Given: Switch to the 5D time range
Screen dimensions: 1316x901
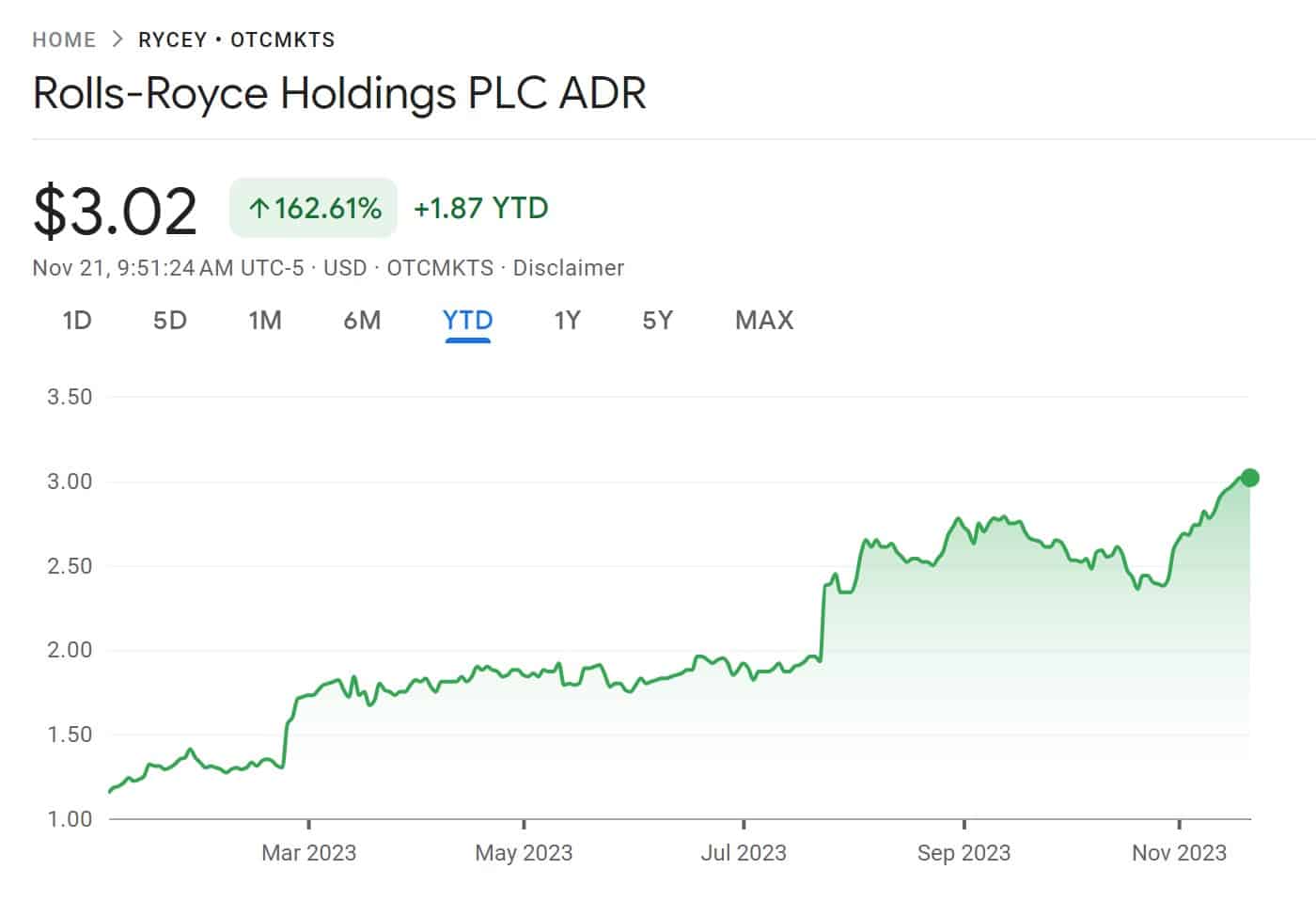Looking at the screenshot, I should 170,321.
